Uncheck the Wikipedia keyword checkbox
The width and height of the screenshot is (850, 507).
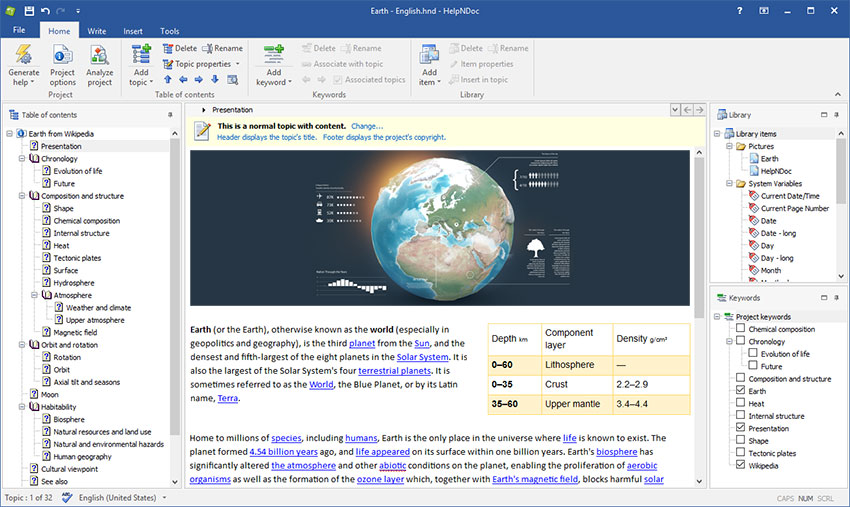(740, 465)
